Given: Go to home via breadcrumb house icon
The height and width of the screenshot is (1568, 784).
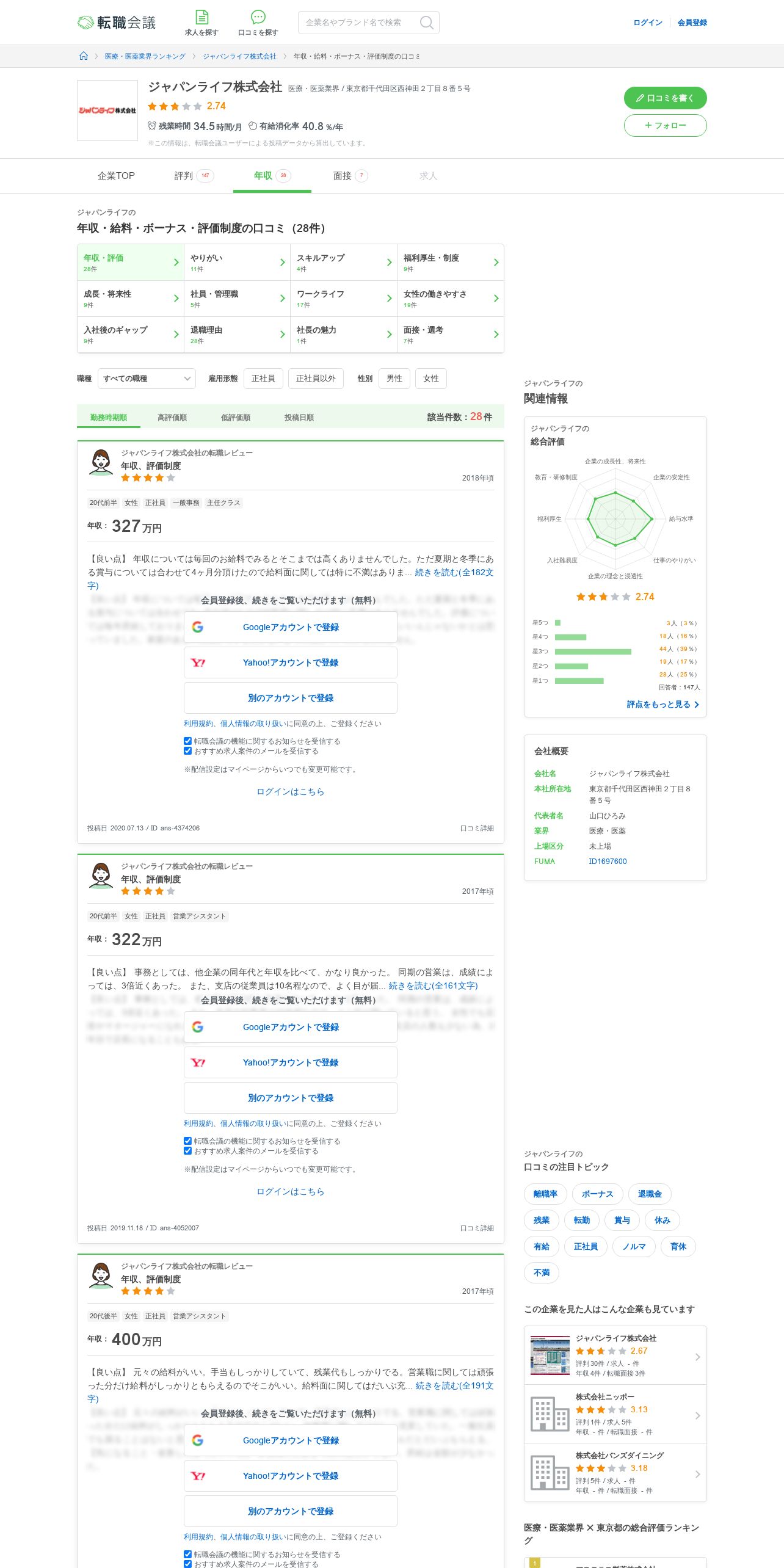Looking at the screenshot, I should point(84,56).
